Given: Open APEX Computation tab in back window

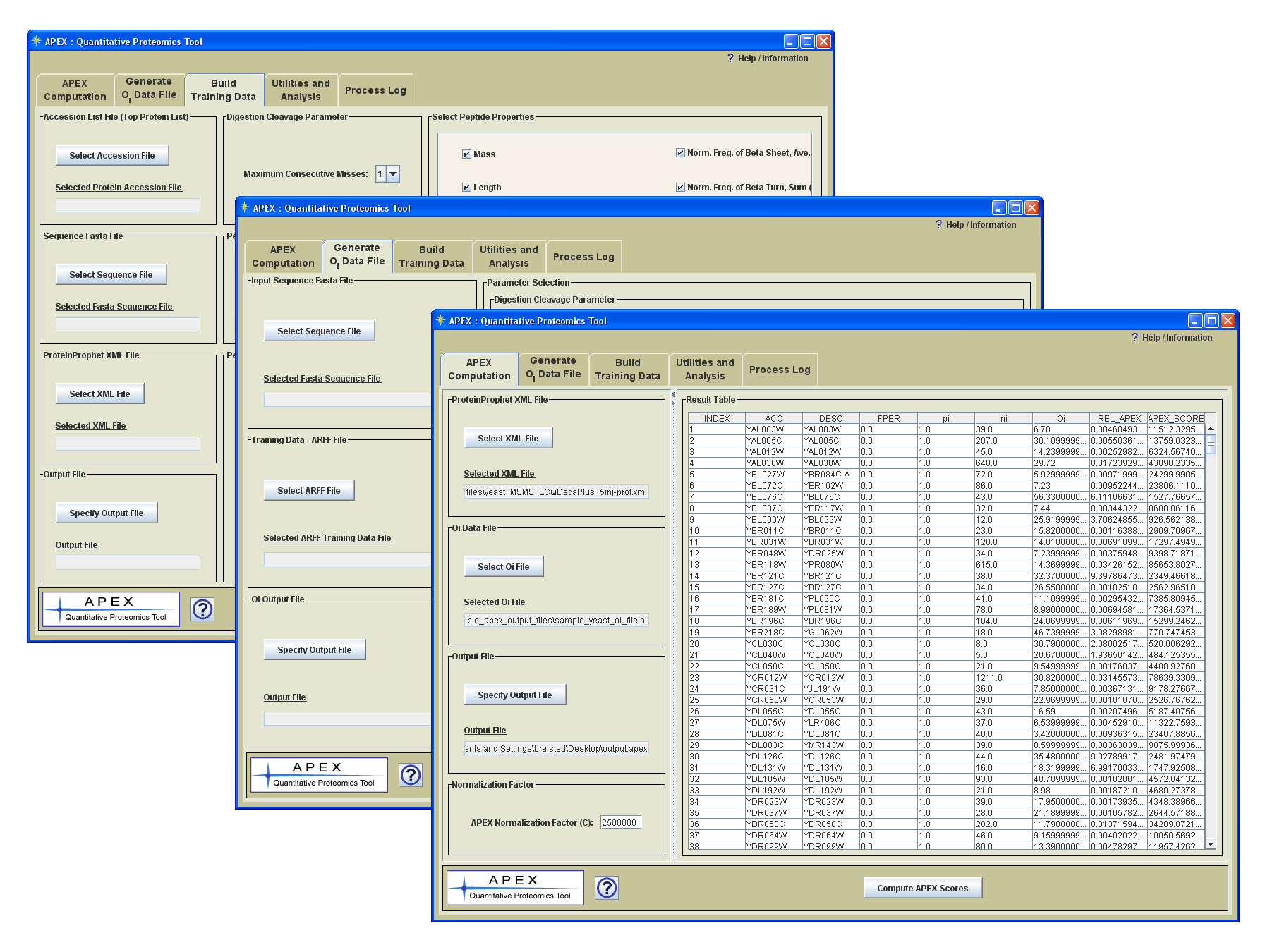Looking at the screenshot, I should pos(75,90).
